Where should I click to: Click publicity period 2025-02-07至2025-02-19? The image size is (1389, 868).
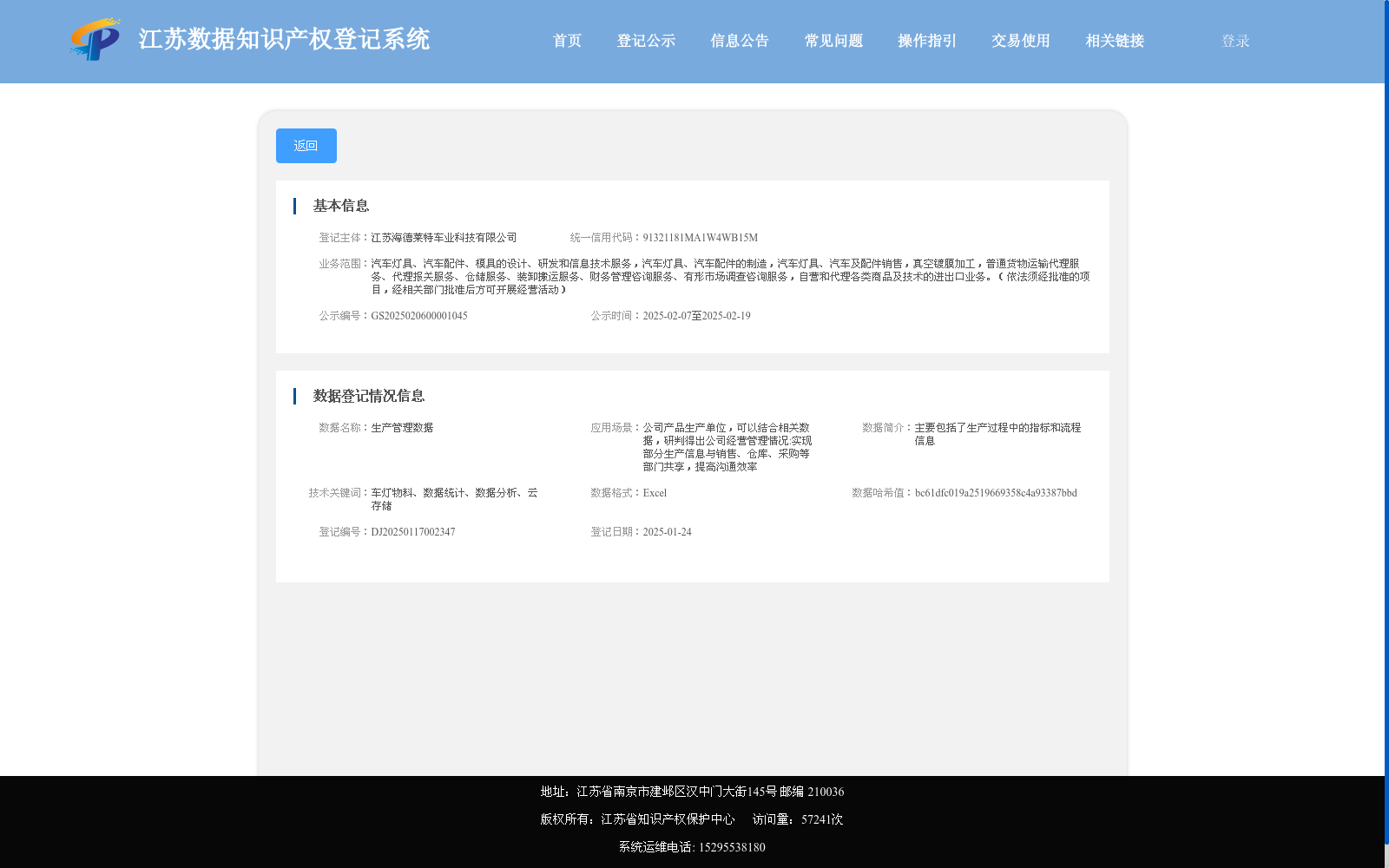pyautogui.click(x=696, y=316)
